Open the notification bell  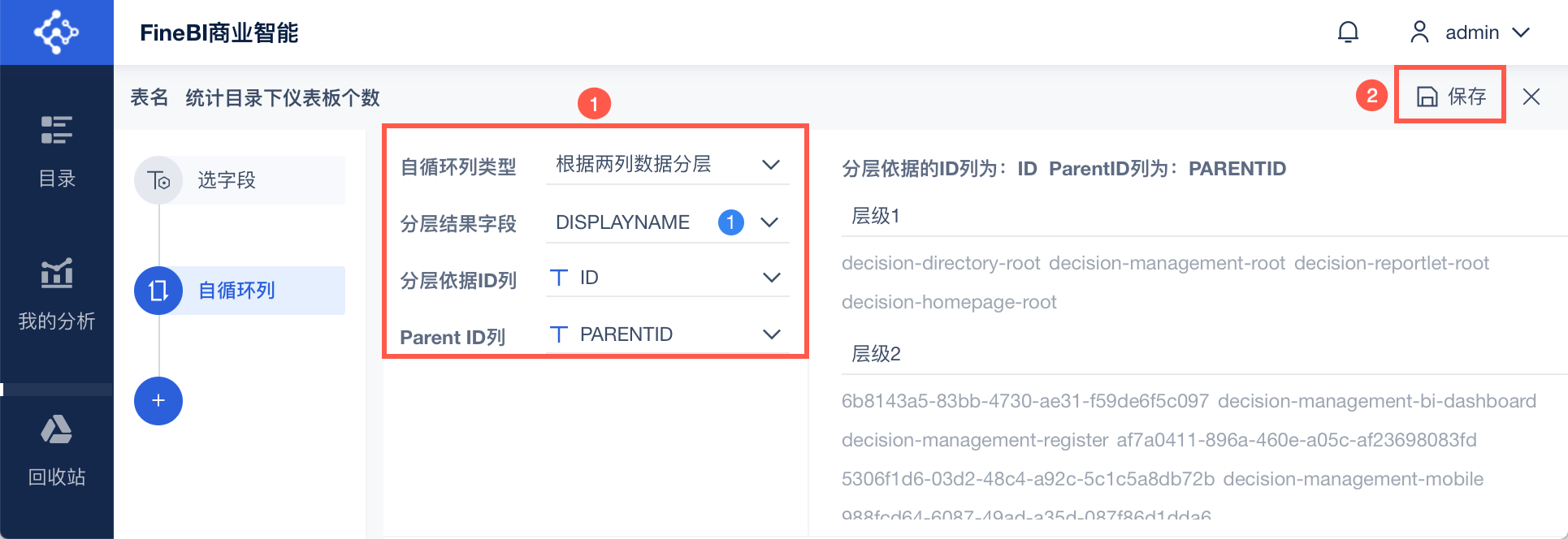pyautogui.click(x=1348, y=32)
